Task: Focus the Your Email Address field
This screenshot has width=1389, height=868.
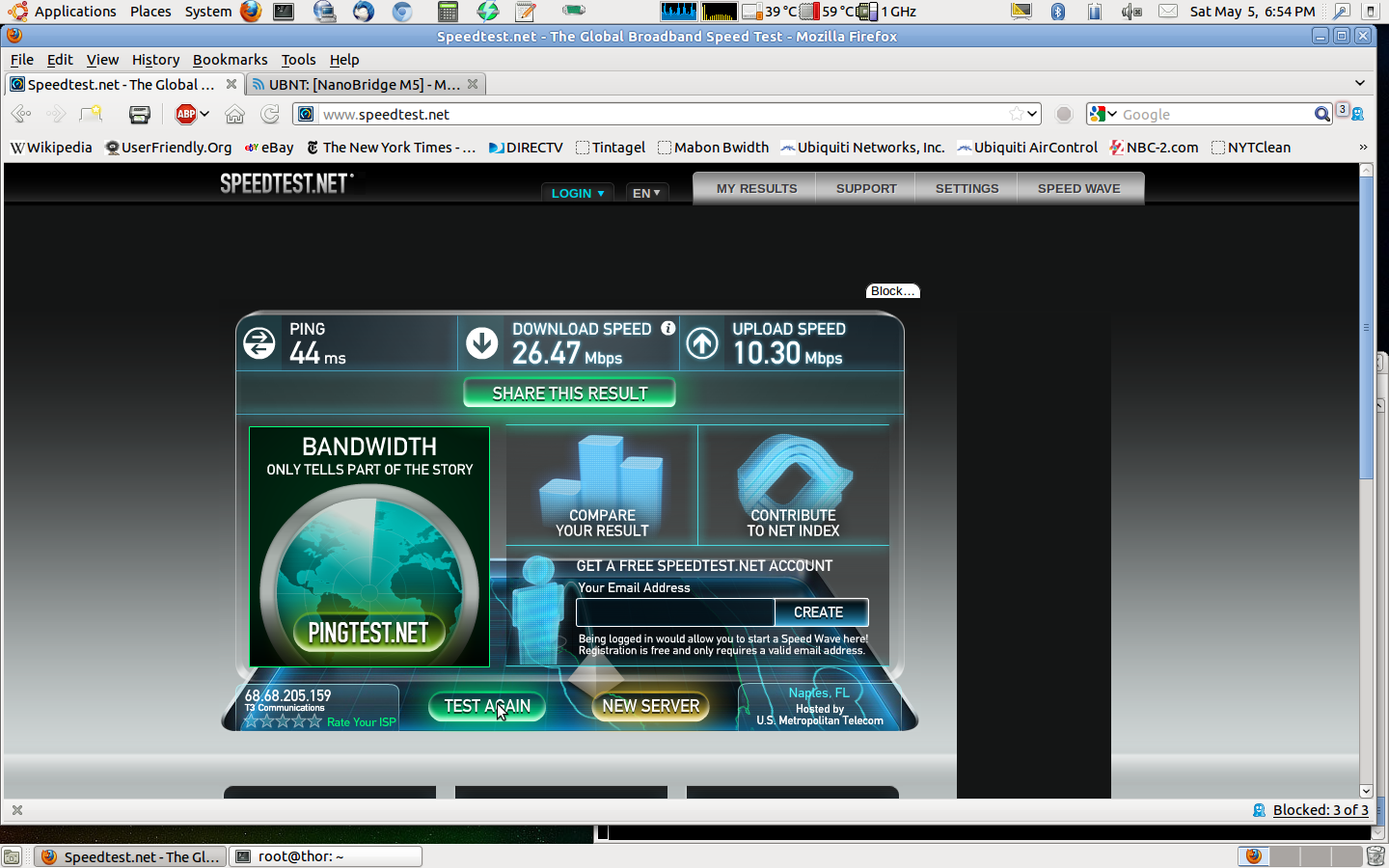Action: coord(674,612)
